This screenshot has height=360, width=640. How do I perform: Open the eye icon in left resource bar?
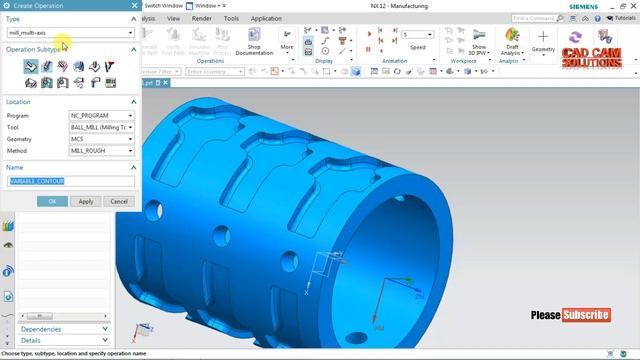click(8, 246)
